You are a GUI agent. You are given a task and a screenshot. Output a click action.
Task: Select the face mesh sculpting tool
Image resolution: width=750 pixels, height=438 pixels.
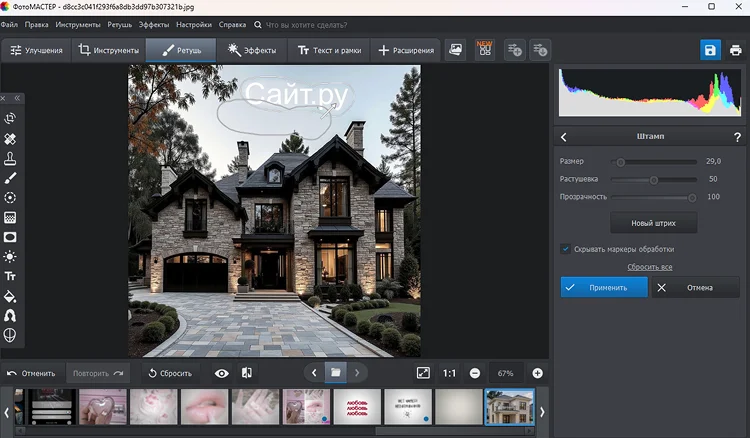coord(10,336)
